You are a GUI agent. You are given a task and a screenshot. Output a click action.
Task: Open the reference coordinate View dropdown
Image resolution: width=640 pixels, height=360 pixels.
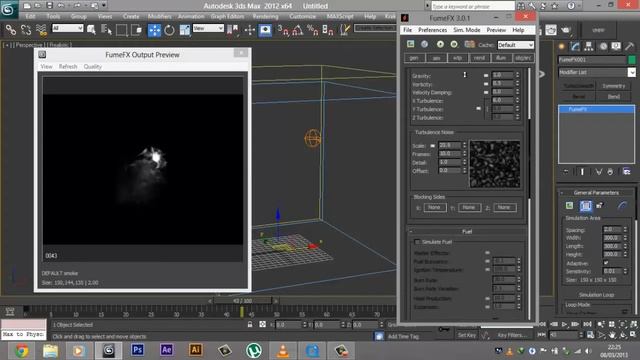coord(208,28)
